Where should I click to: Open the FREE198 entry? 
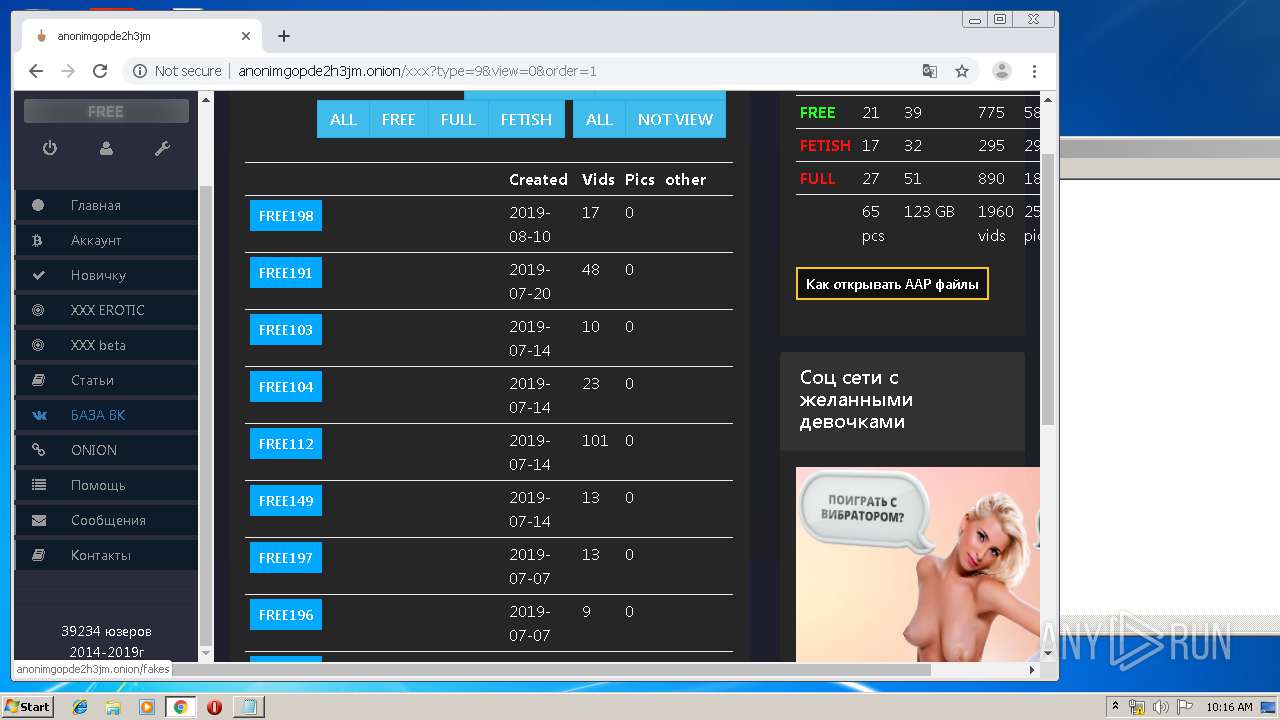point(286,216)
